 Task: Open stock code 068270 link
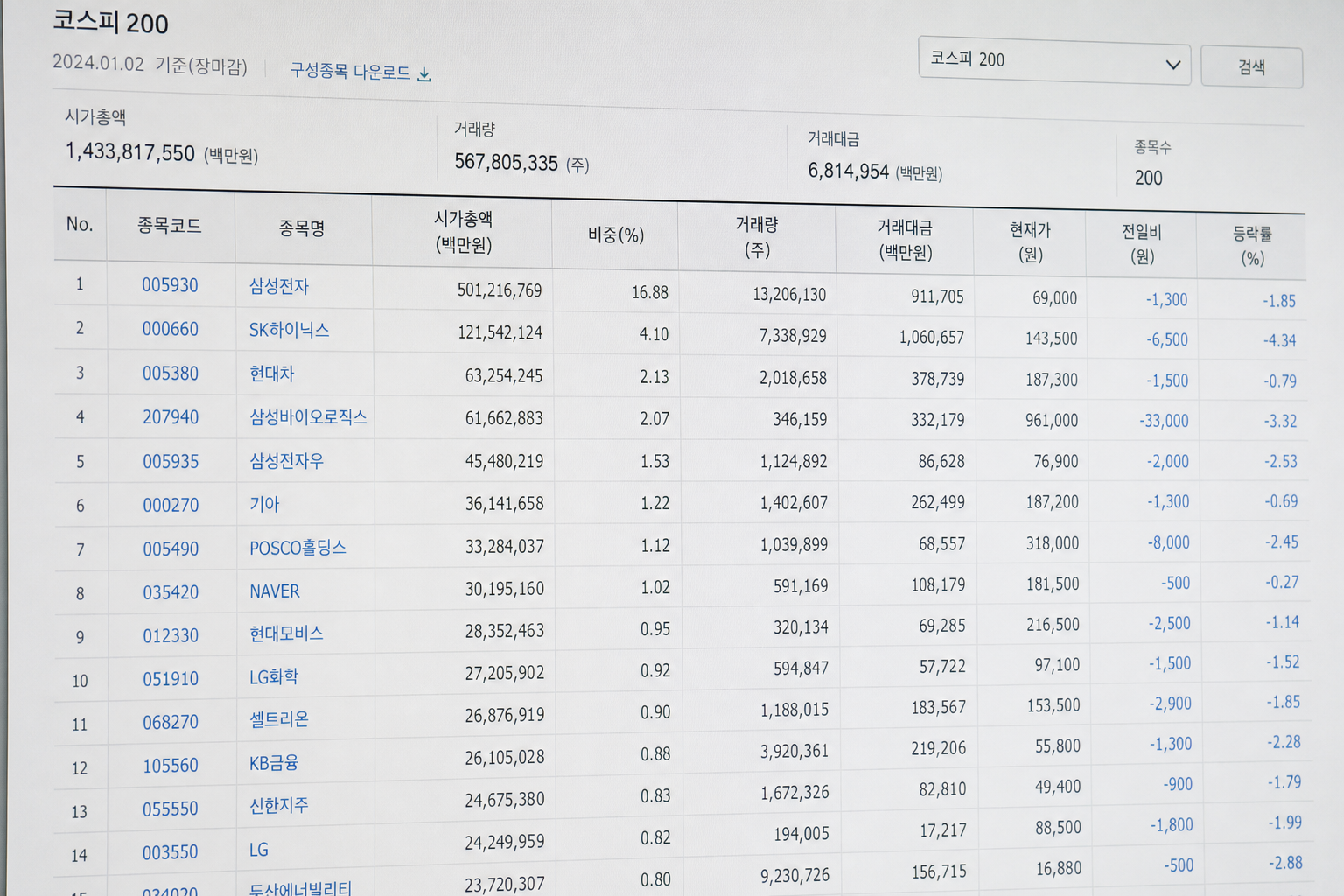pyautogui.click(x=171, y=722)
